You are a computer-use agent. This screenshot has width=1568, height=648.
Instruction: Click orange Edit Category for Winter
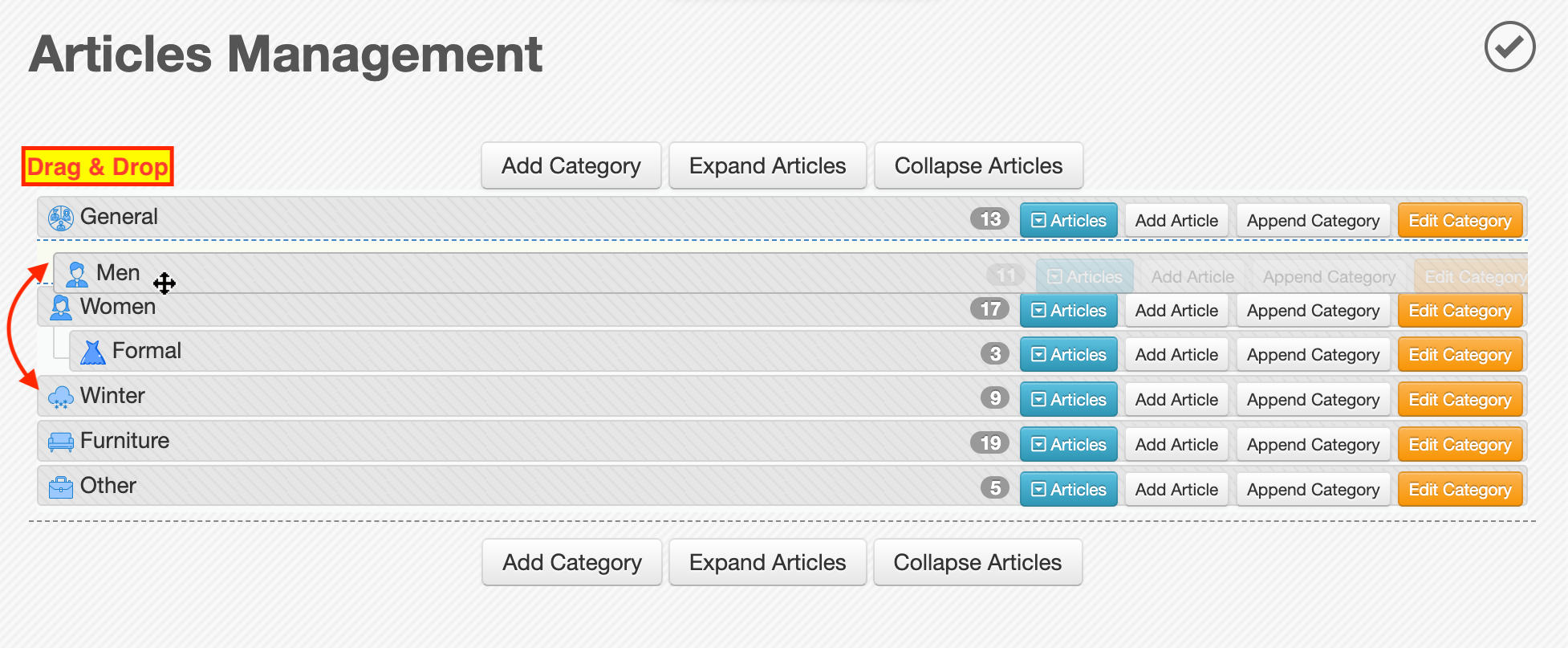pos(1460,399)
